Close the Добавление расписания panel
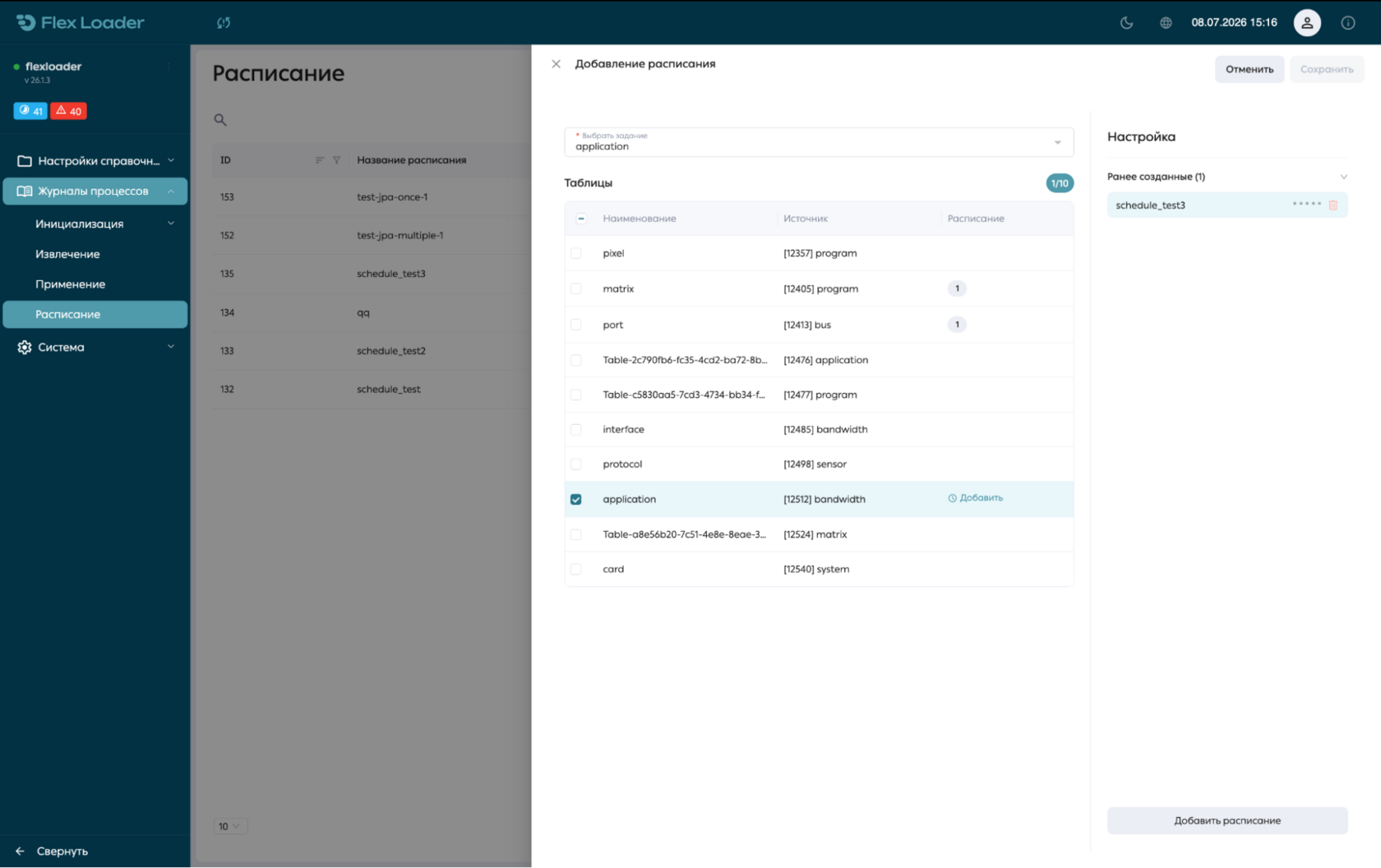The height and width of the screenshot is (868, 1381). (x=557, y=64)
